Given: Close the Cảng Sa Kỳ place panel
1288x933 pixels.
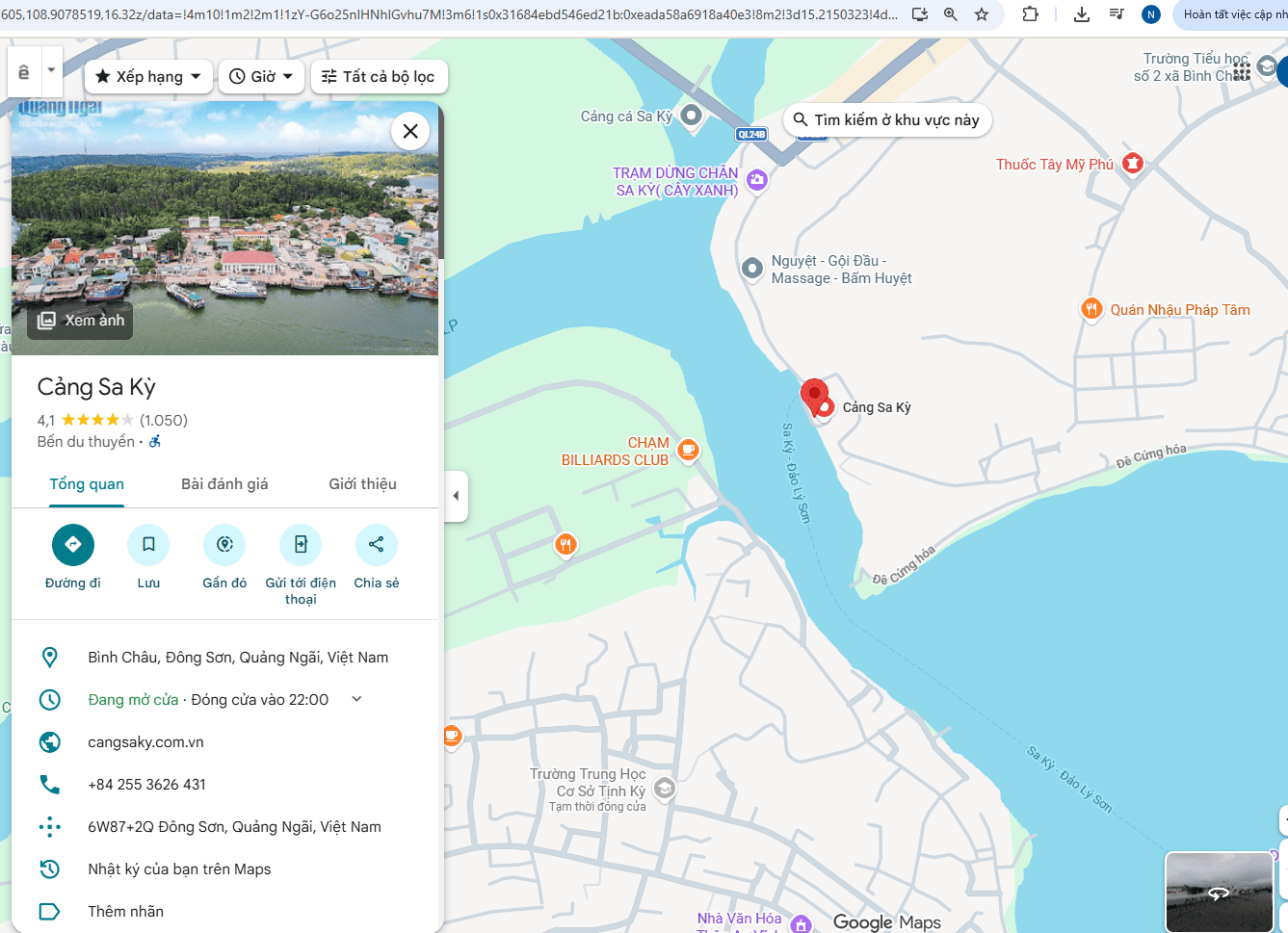Looking at the screenshot, I should (x=410, y=131).
